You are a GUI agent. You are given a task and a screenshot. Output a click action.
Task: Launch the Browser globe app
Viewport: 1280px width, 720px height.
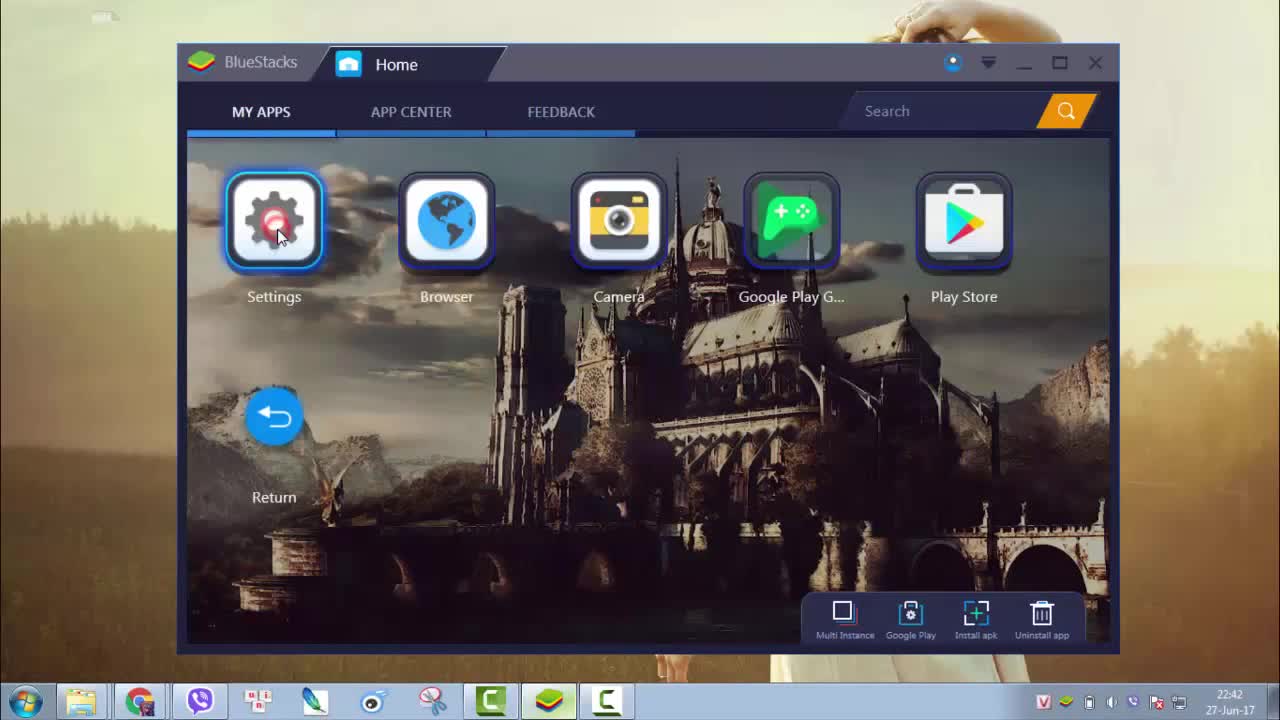[446, 222]
